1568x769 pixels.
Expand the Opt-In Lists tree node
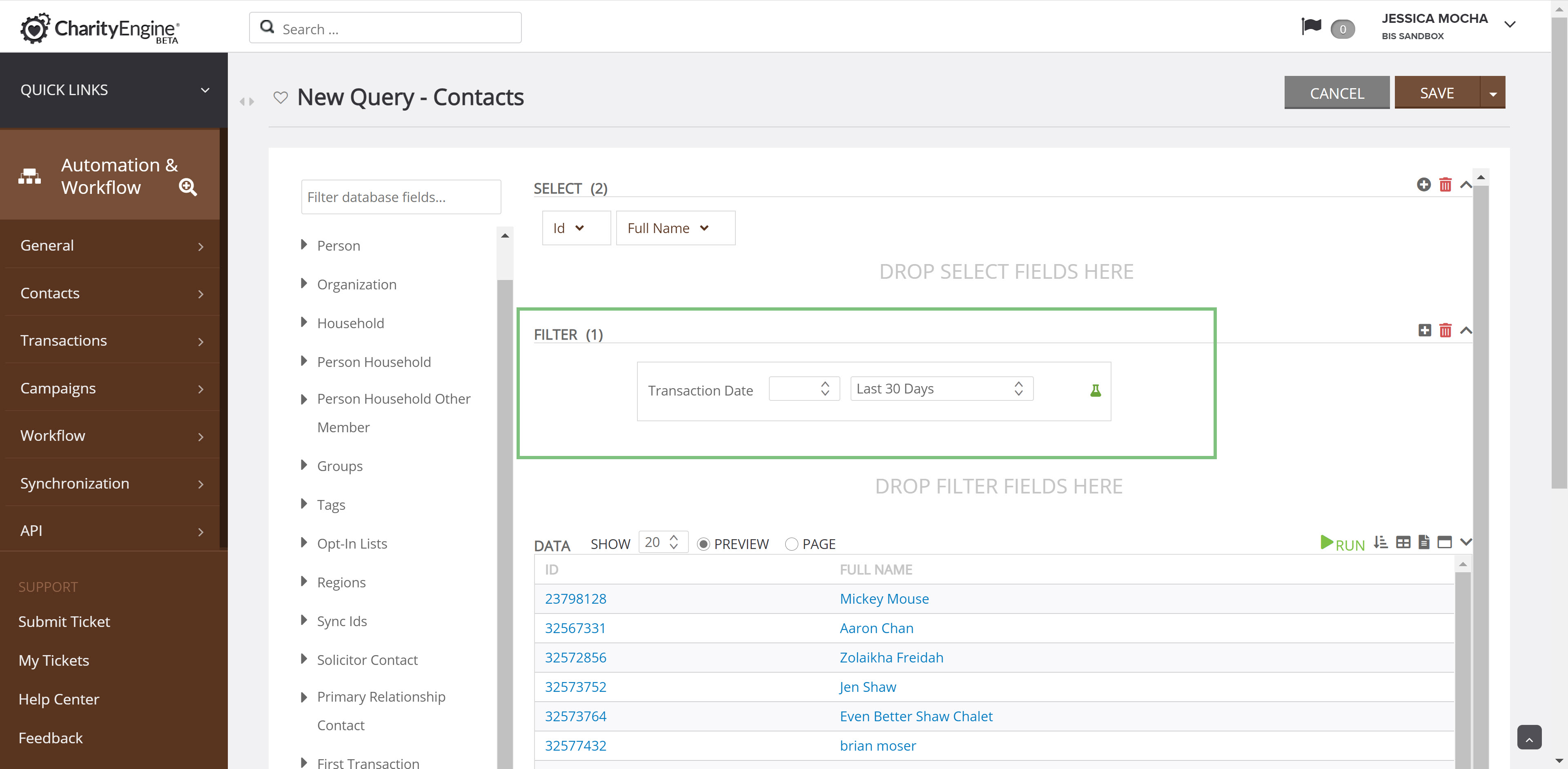pos(304,543)
